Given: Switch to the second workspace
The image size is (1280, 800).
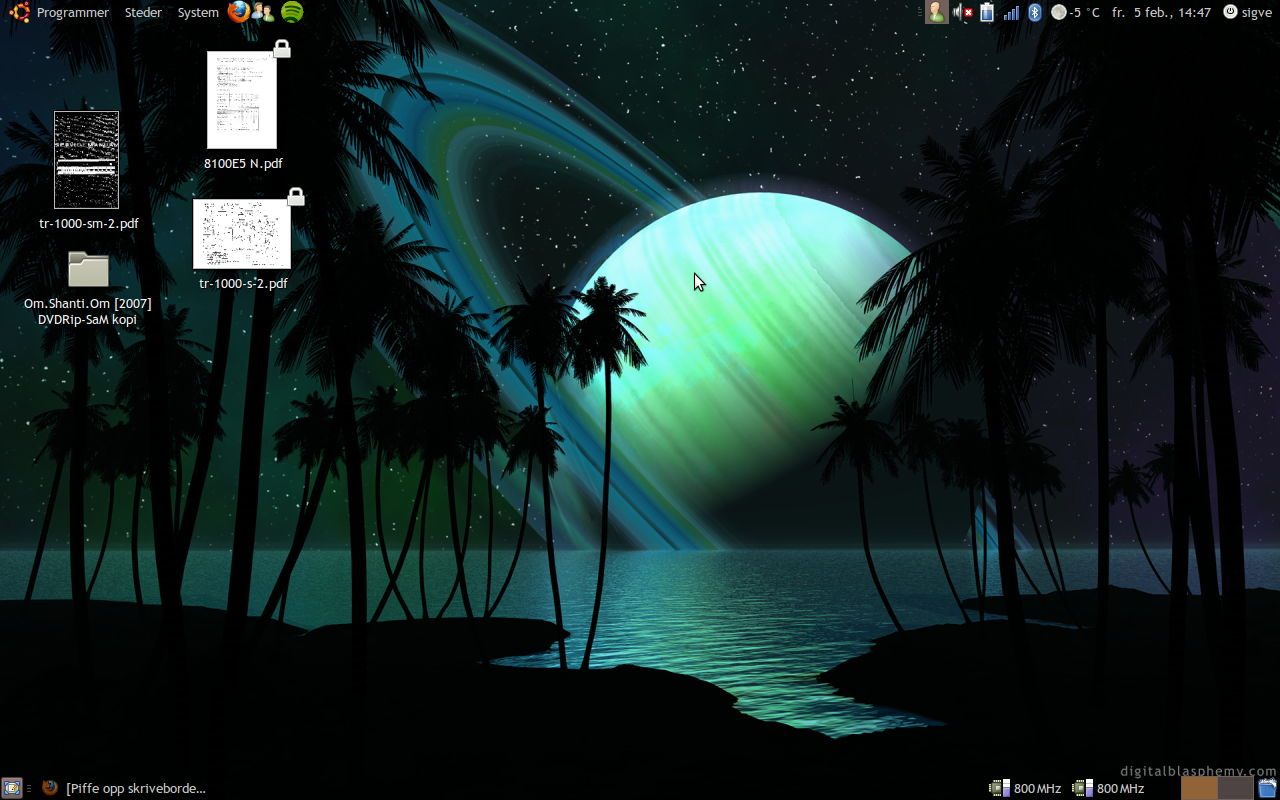Looking at the screenshot, I should [x=1236, y=788].
